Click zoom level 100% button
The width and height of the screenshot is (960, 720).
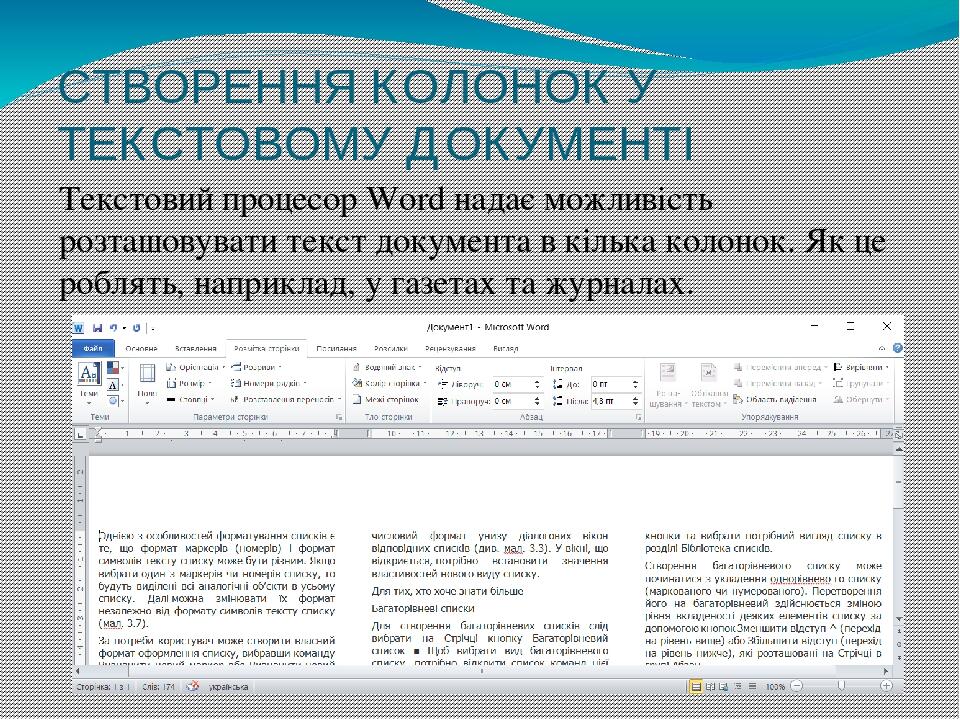775,687
